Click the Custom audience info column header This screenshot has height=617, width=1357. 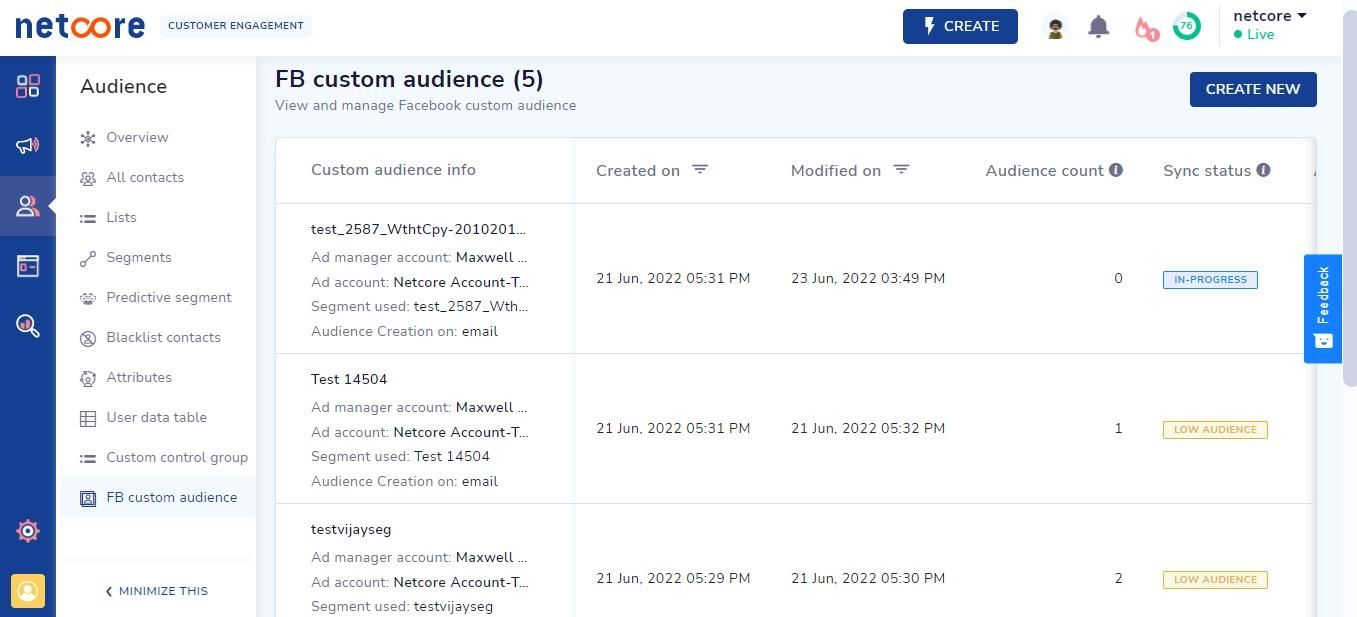pyautogui.click(x=393, y=170)
